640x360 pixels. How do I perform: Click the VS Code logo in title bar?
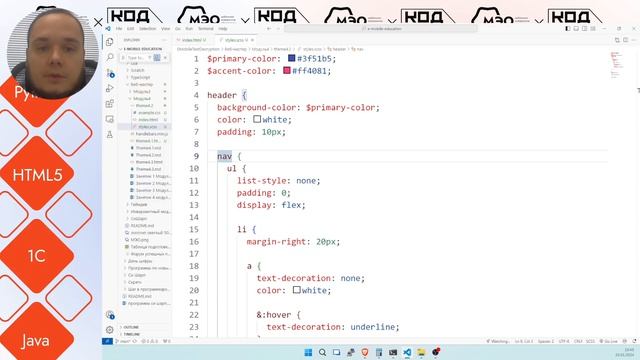[108, 29]
